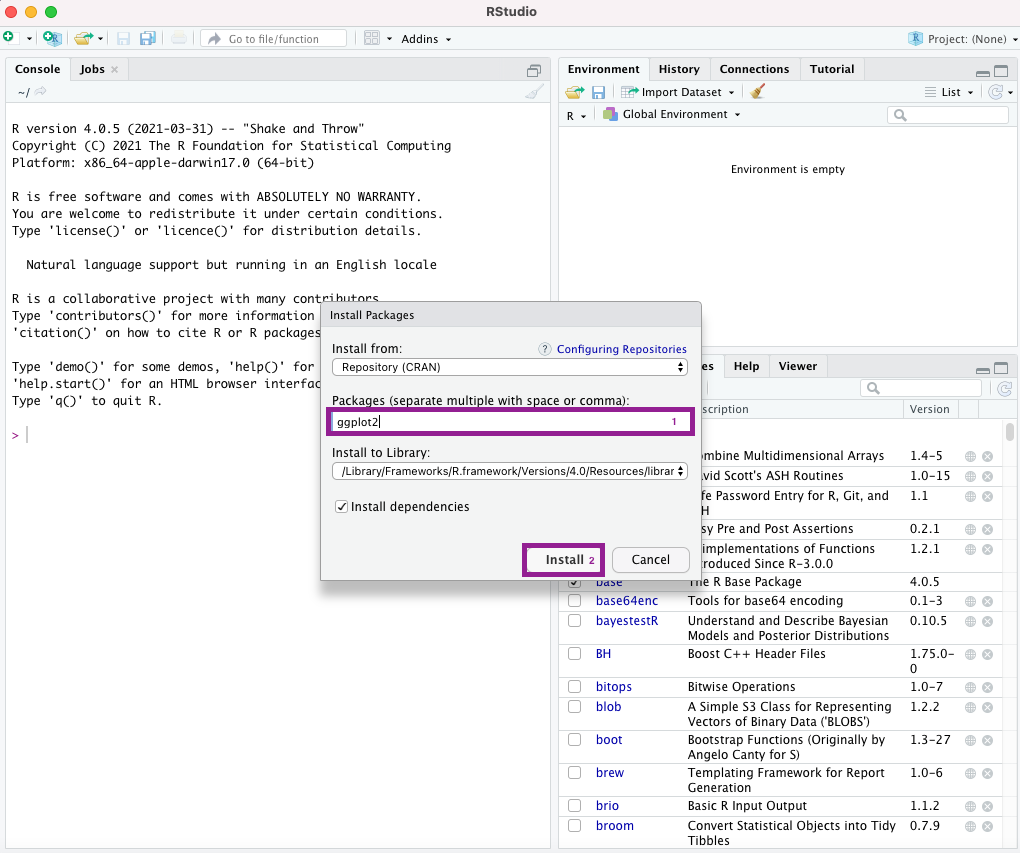
Task: Click the clear environment broom icon
Action: coord(758,92)
